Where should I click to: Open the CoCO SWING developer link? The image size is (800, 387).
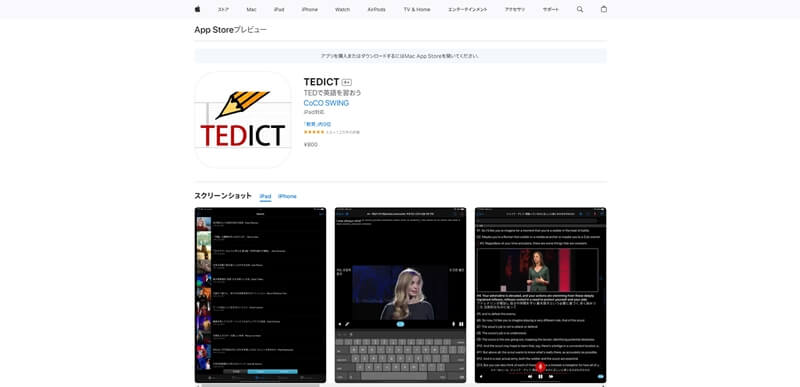pyautogui.click(x=326, y=103)
